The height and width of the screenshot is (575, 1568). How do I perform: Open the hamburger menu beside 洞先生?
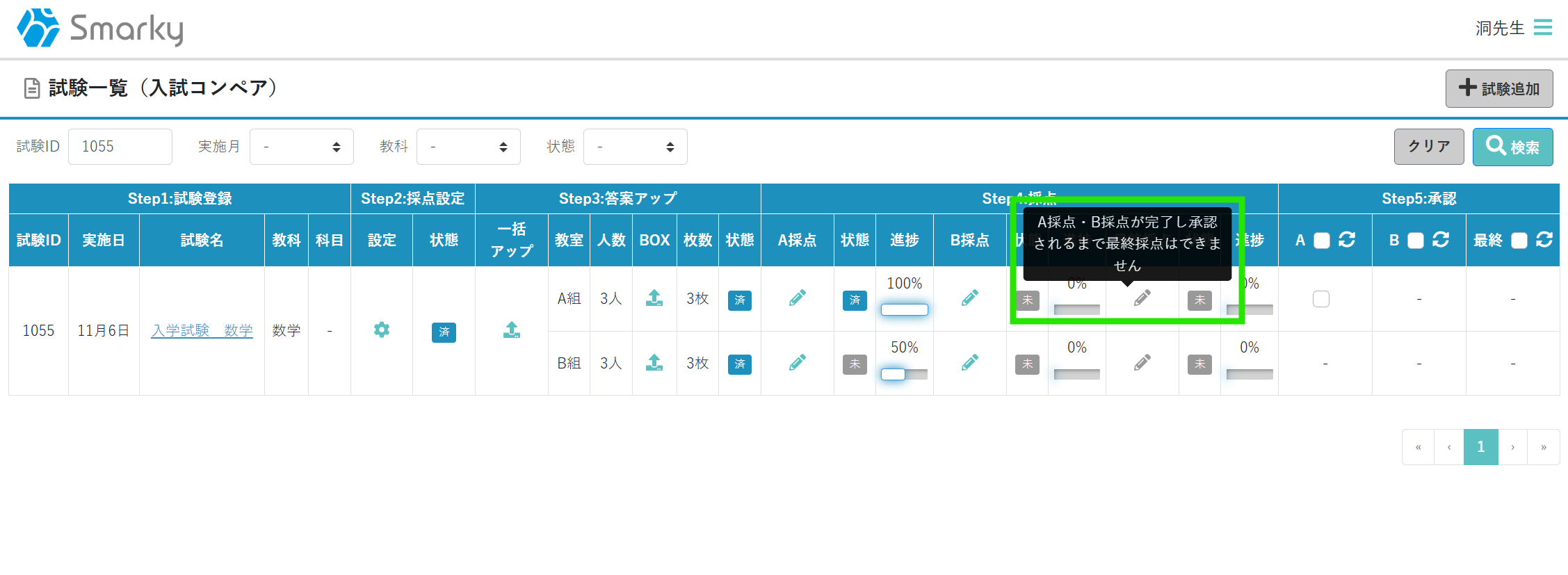point(1543,28)
